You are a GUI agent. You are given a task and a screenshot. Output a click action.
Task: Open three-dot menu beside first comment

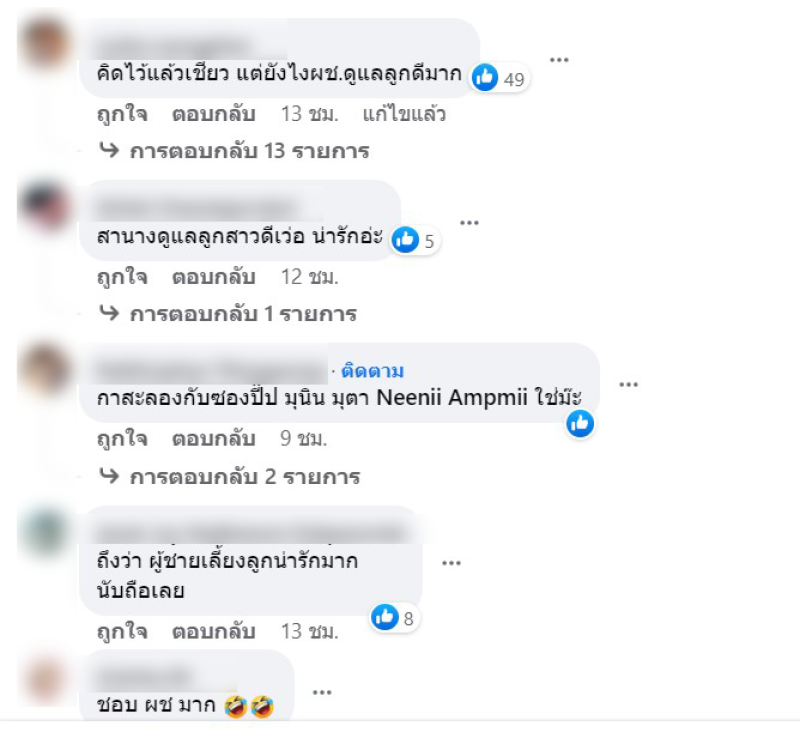click(559, 60)
